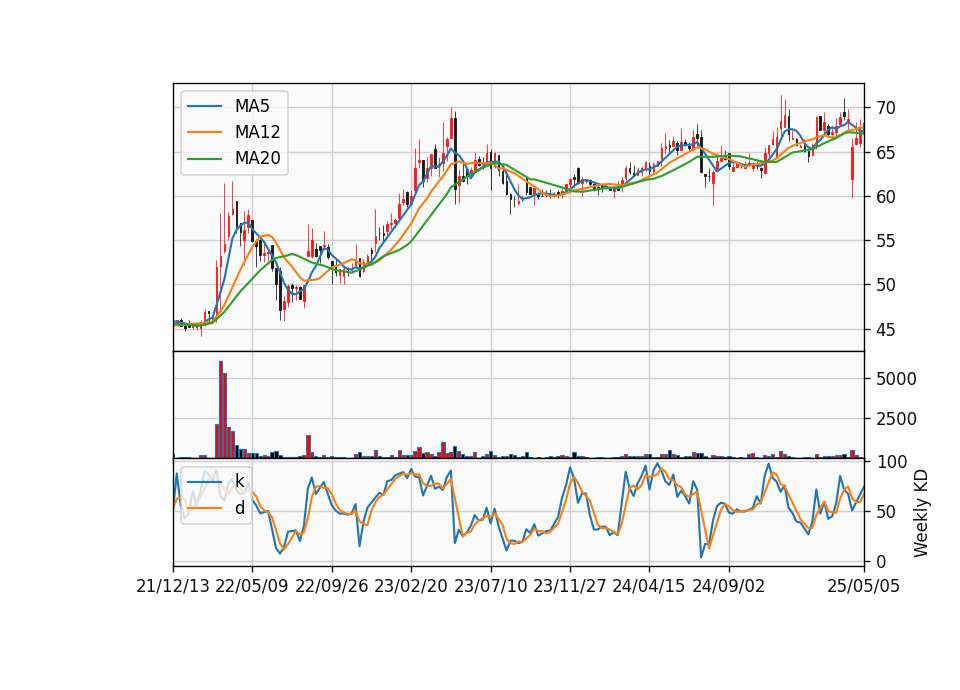
Task: Click the price axis value 60
Action: [885, 197]
